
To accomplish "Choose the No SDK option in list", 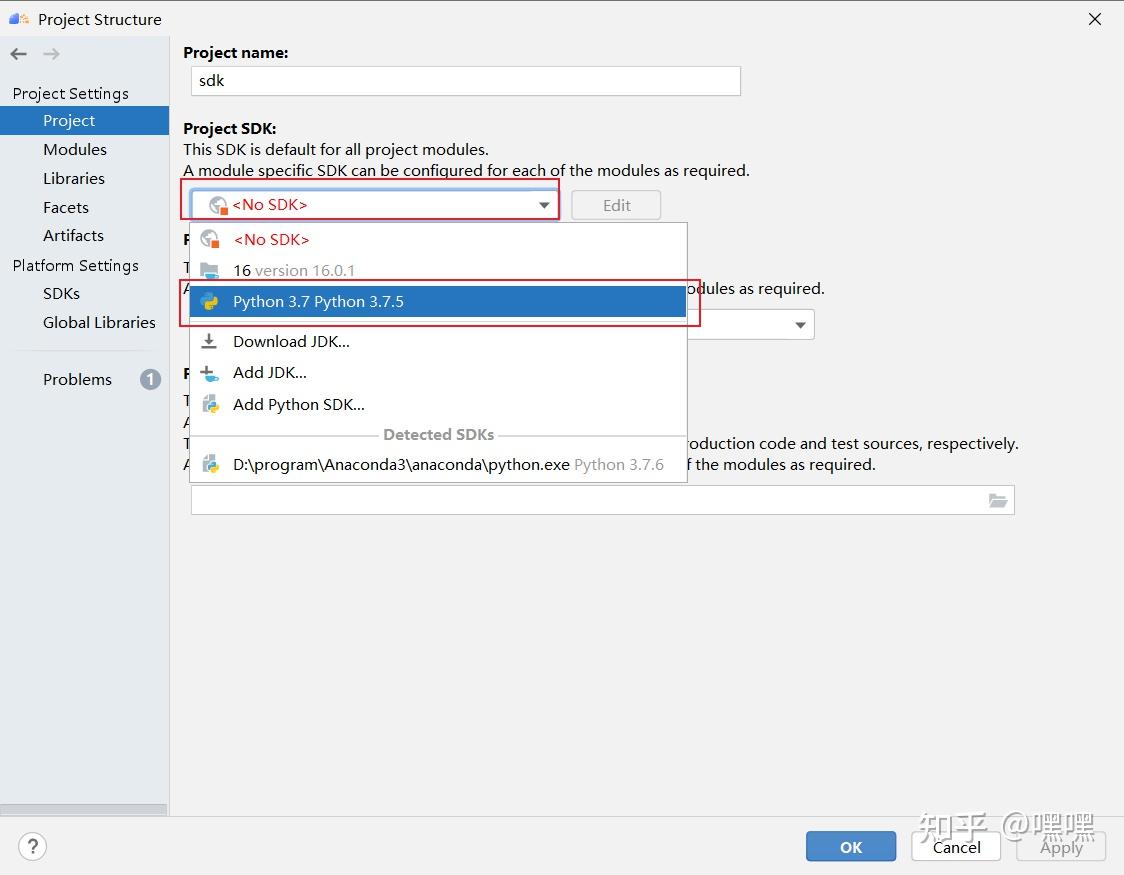I will point(271,239).
